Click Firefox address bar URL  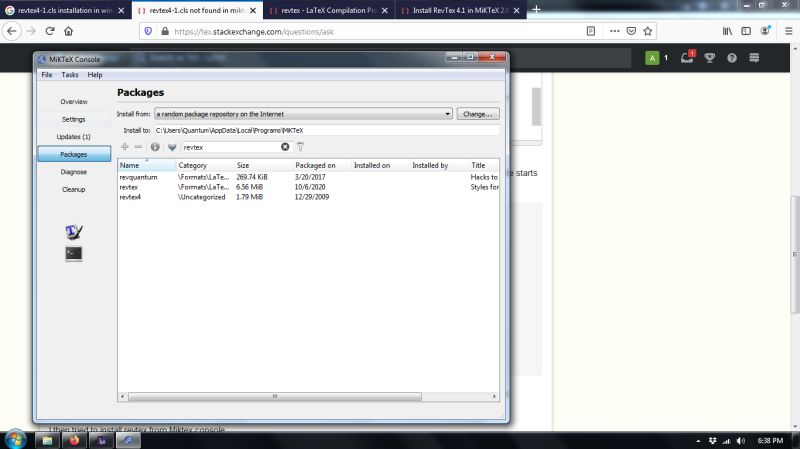coord(254,32)
